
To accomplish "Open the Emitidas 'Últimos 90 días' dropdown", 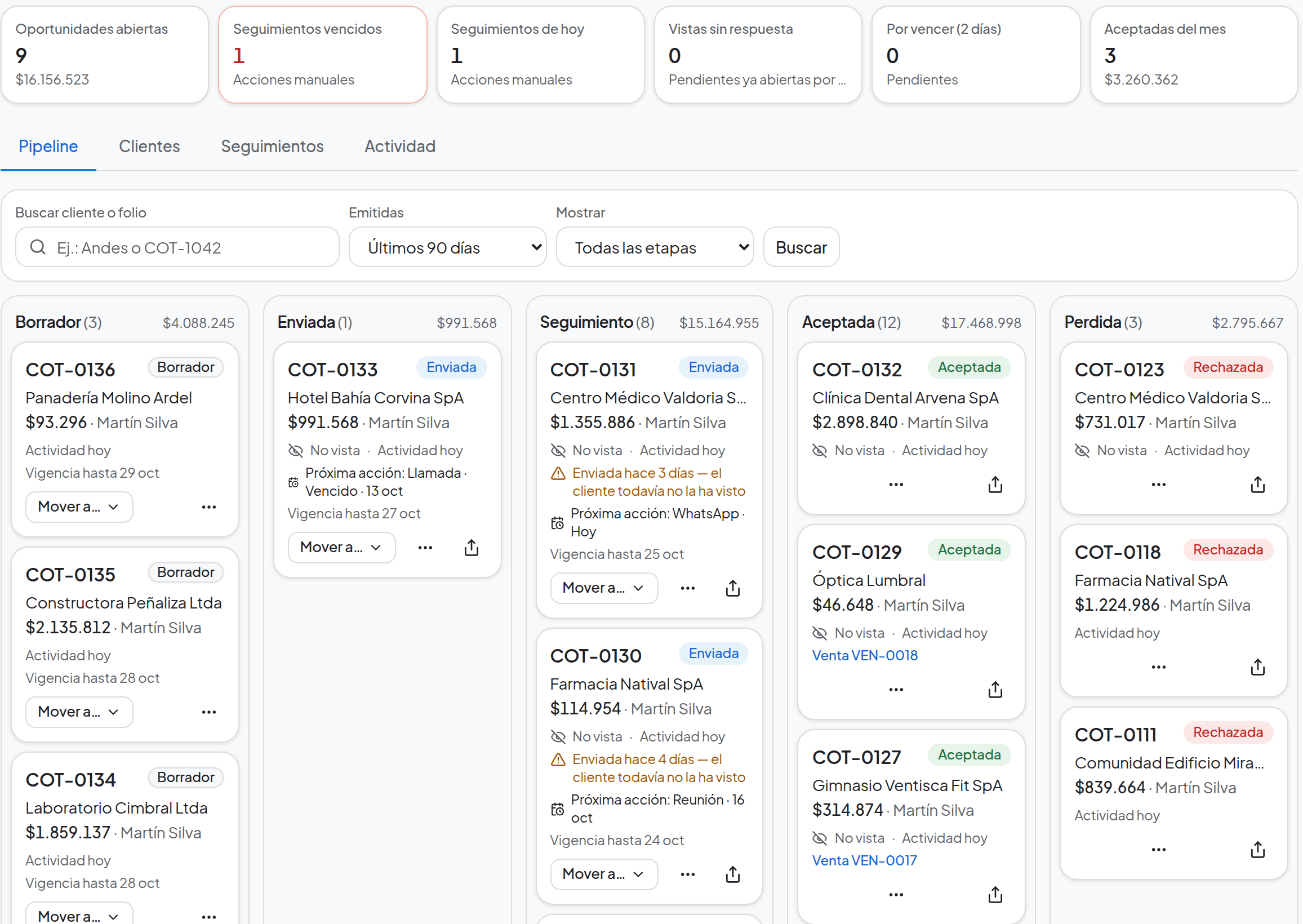I will click(x=448, y=247).
